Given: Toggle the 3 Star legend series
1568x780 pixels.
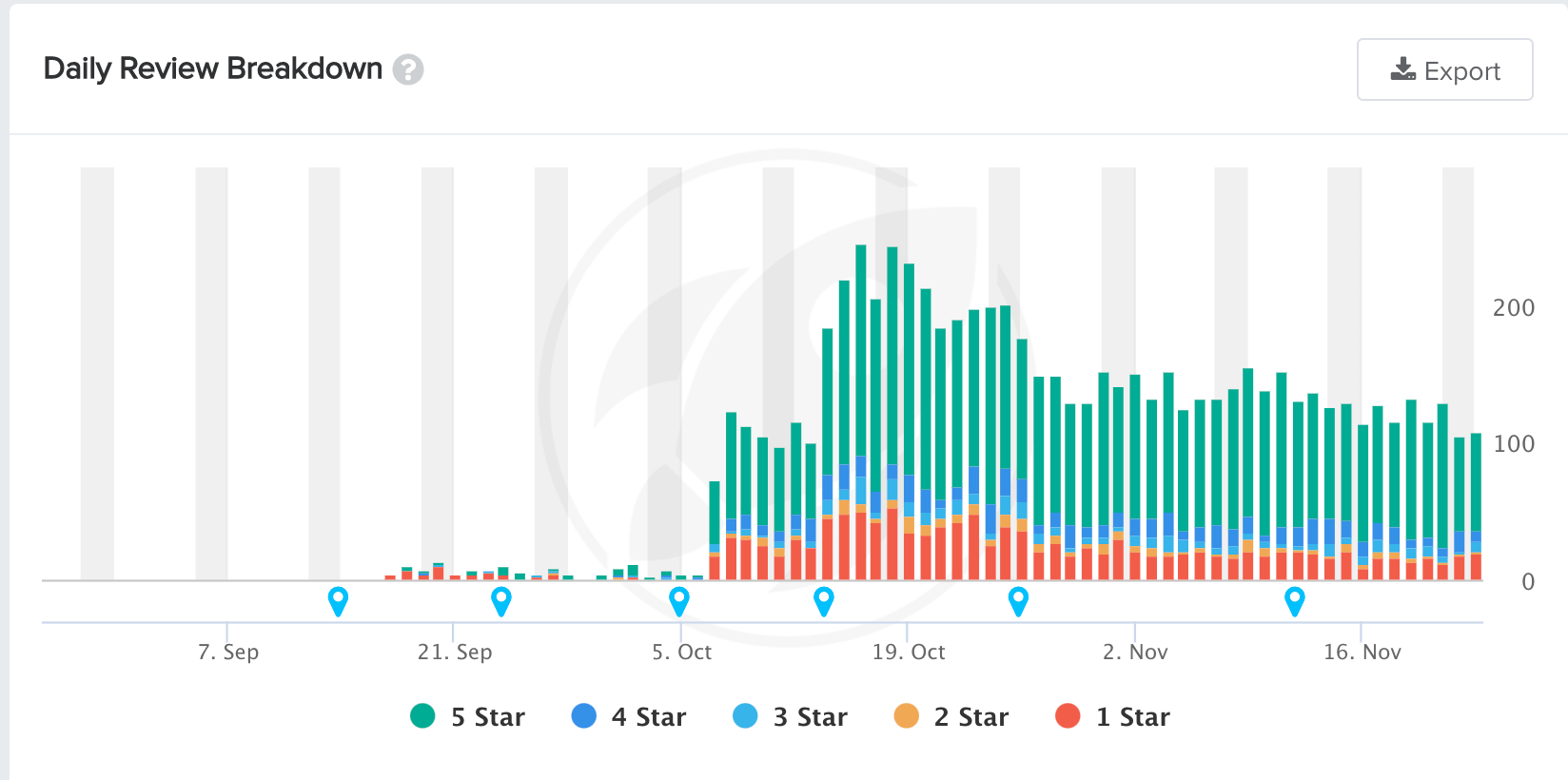Looking at the screenshot, I should (x=790, y=716).
